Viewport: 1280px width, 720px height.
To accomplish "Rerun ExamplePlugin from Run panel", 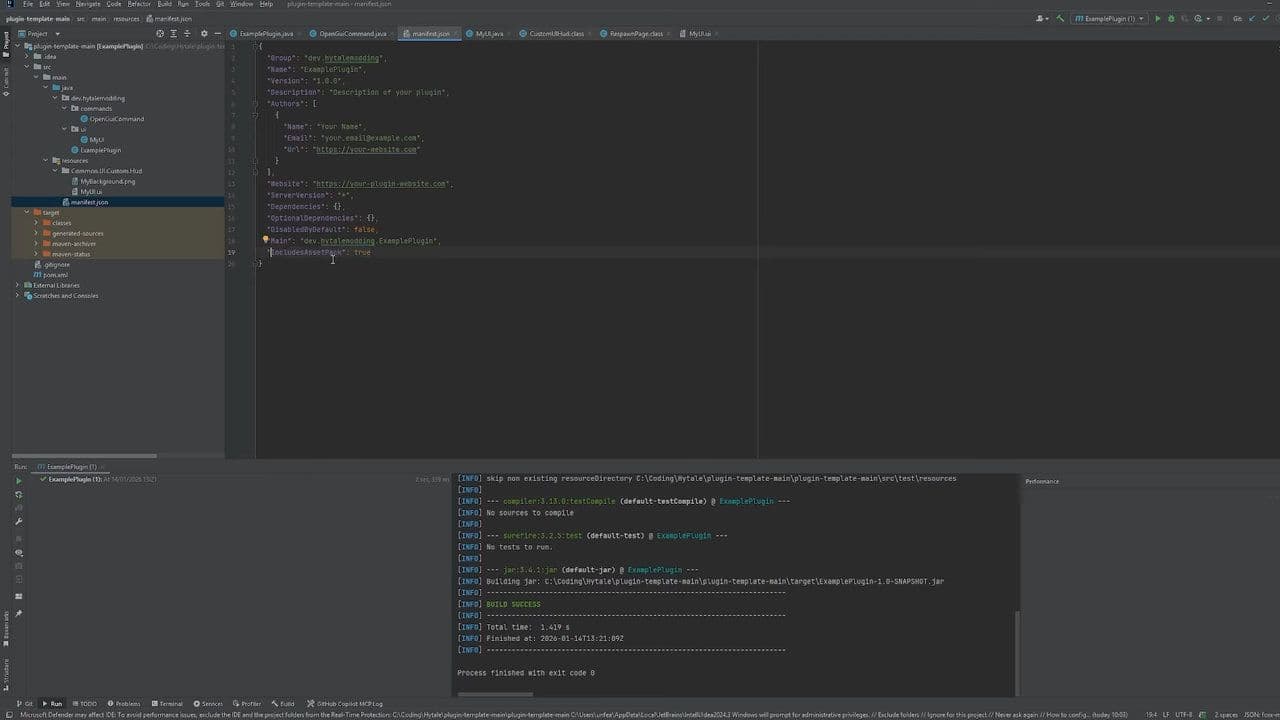I will coord(18,481).
